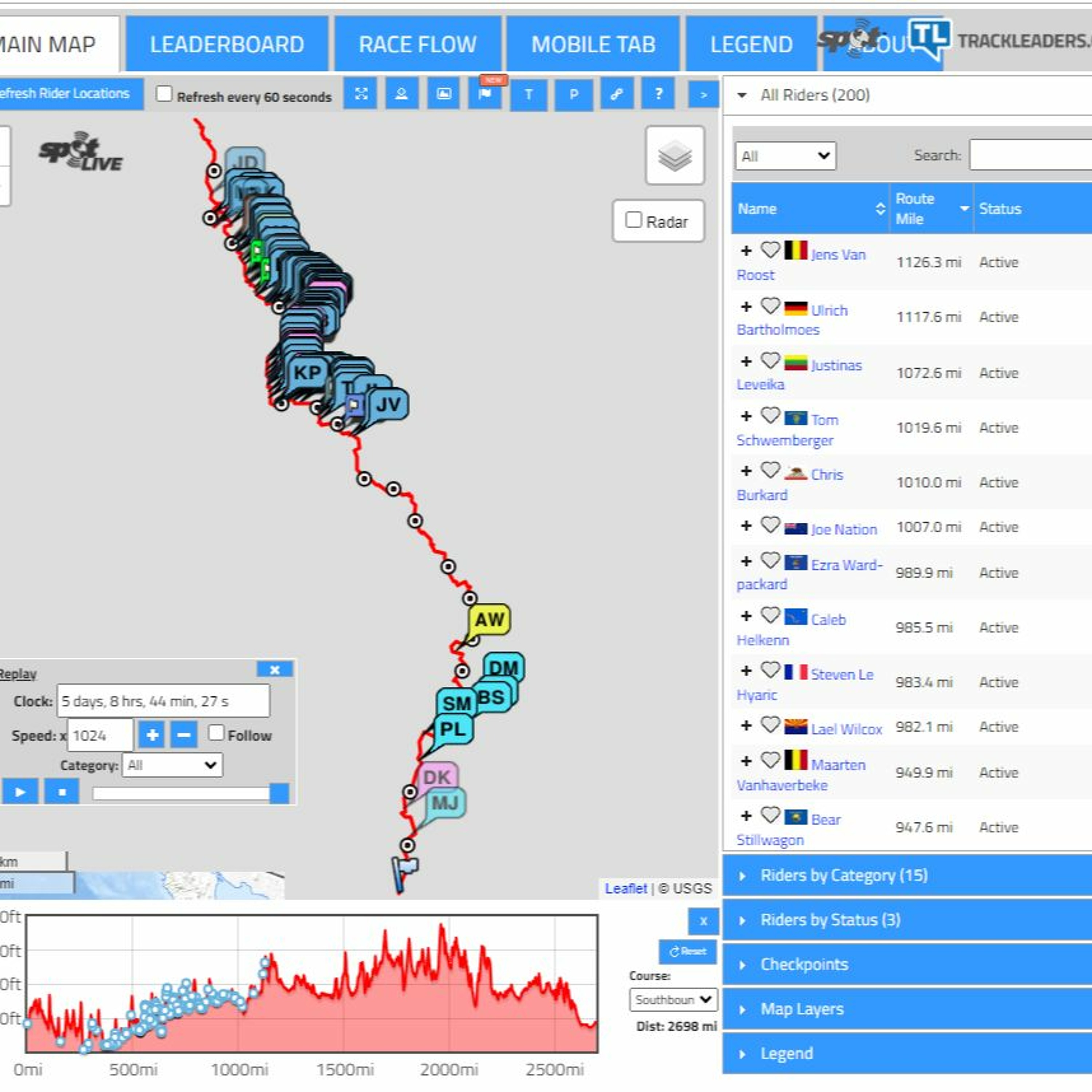
Task: Open the question mark help icon
Action: point(658,94)
